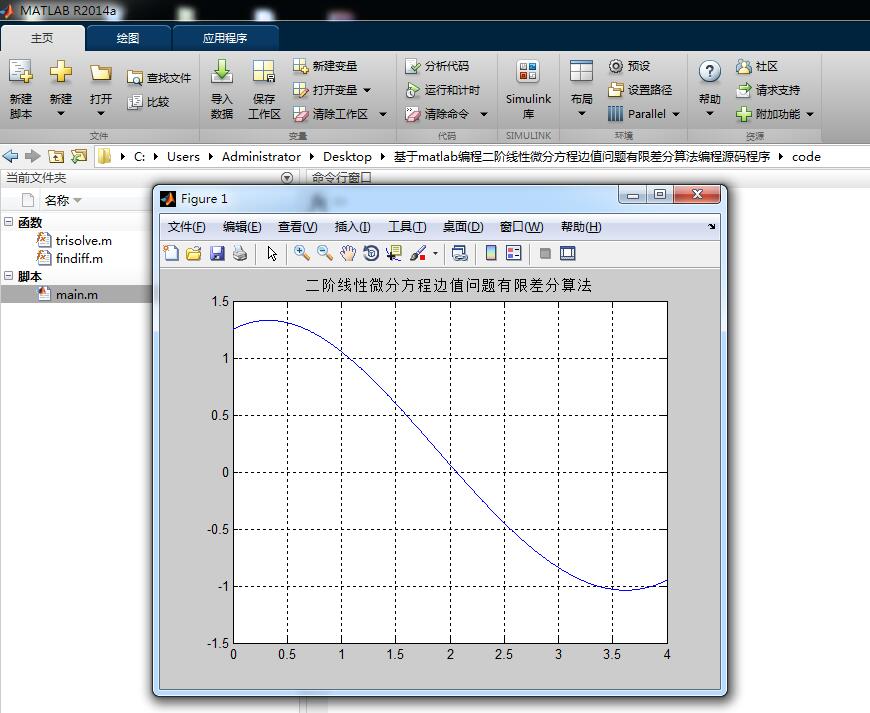The width and height of the screenshot is (870, 713).
Task: Click Open File icon in Figure toolbar
Action: [x=194, y=254]
